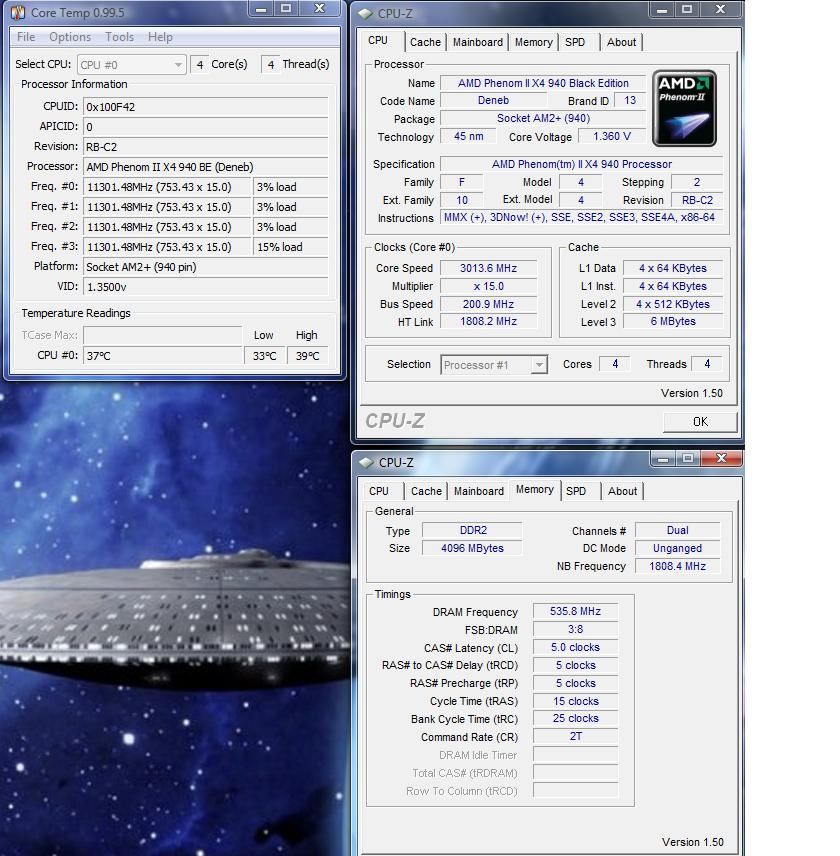Viewport: 840px width, 856px height.
Task: Click the Bus Speed value 200.9 MHz
Action: (488, 304)
